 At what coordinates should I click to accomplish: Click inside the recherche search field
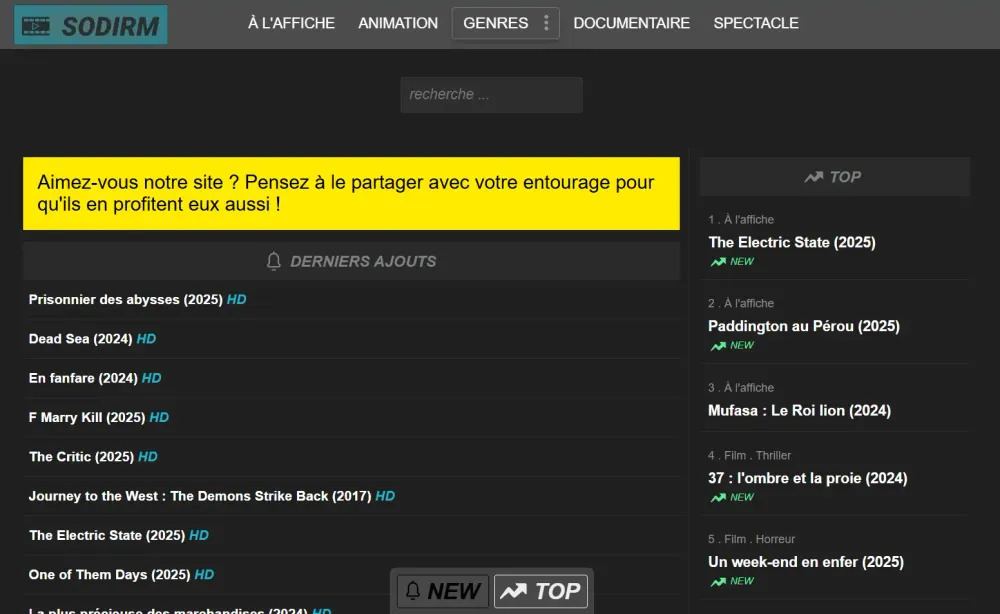[x=491, y=94]
